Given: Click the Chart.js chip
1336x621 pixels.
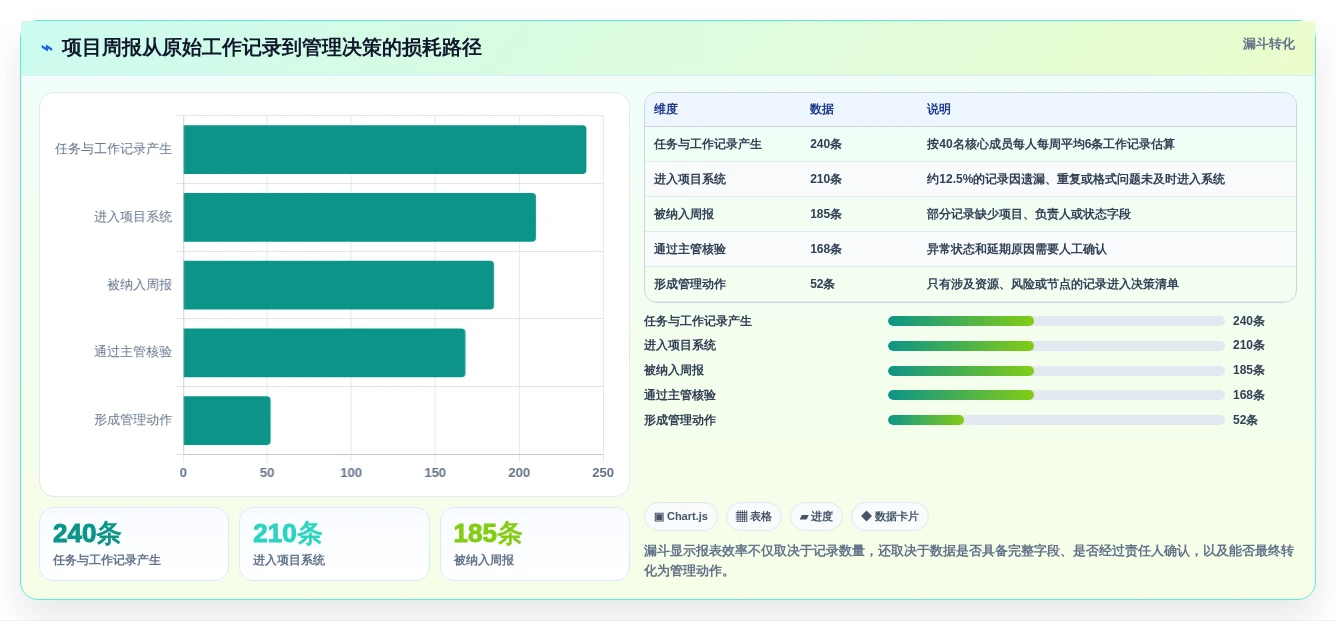Looking at the screenshot, I should 681,516.
